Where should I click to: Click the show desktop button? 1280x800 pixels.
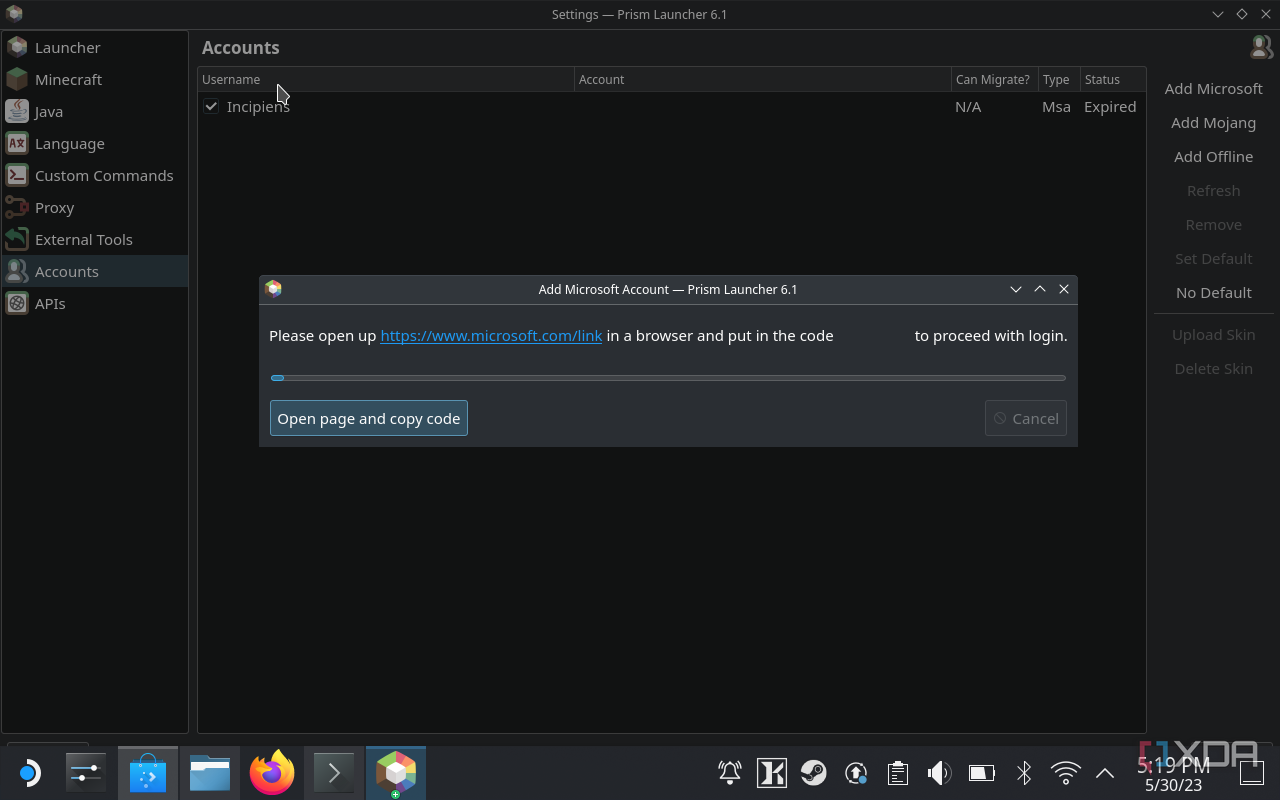coord(1251,773)
